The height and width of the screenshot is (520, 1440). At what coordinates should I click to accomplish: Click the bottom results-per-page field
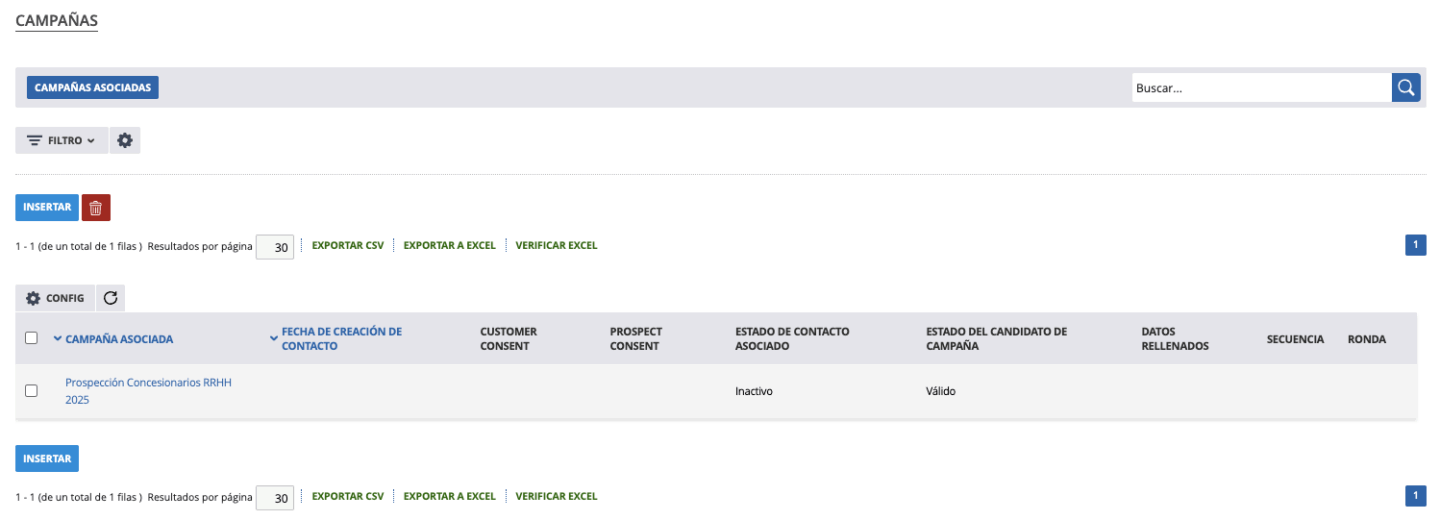point(275,497)
